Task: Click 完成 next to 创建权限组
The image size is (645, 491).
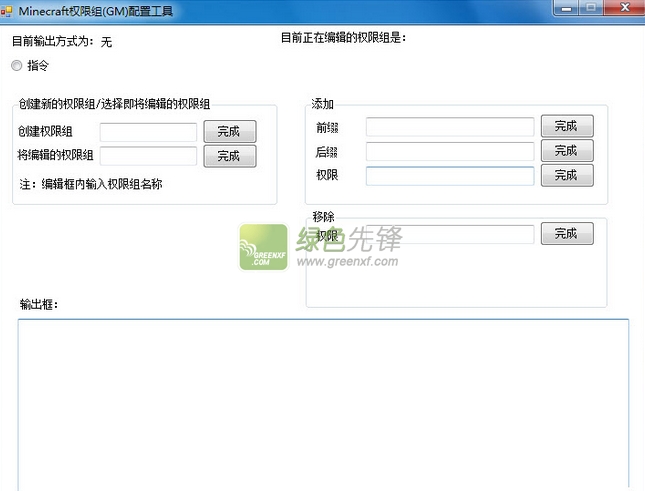Action: (230, 132)
